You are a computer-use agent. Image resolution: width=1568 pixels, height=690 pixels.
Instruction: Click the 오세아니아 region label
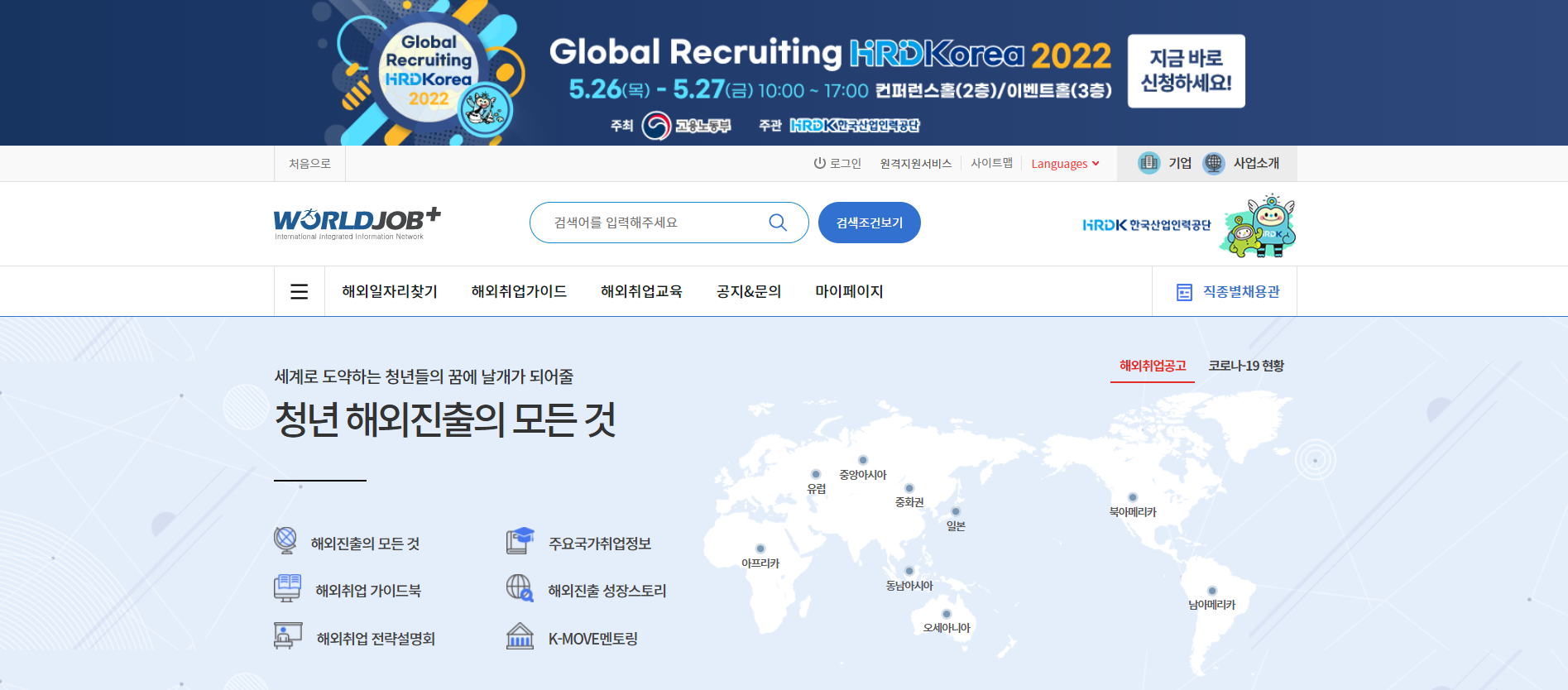point(947,628)
